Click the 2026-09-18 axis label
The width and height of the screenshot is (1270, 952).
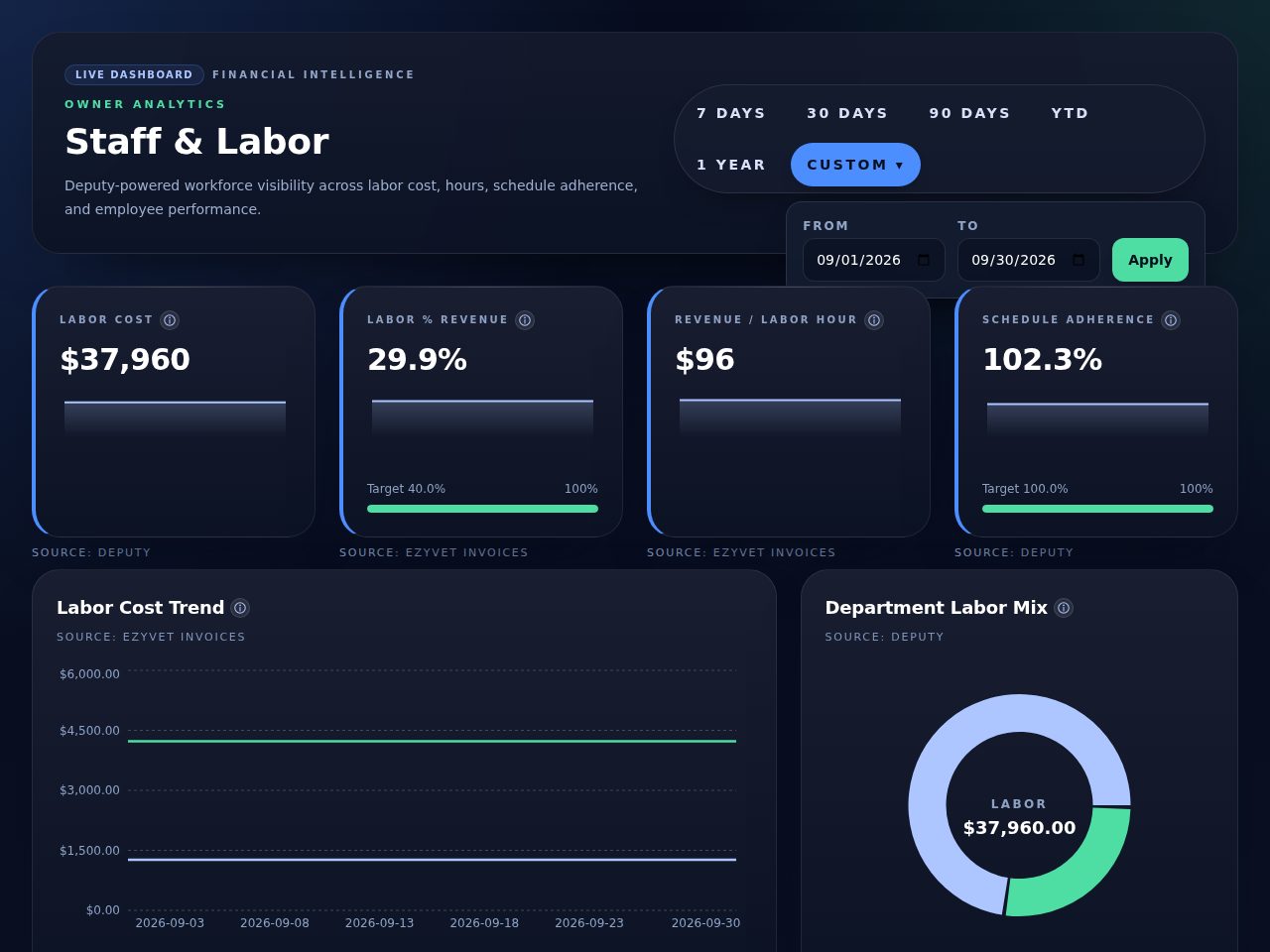coord(484,923)
